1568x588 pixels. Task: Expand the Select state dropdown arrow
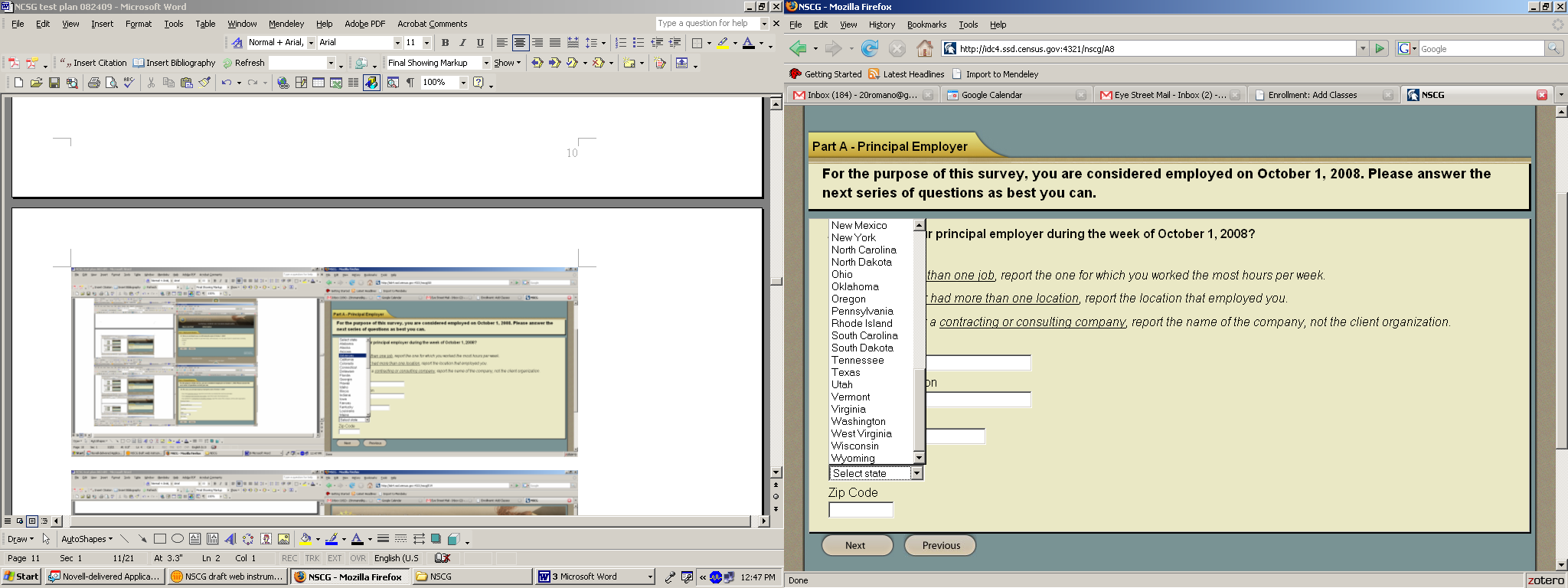[x=916, y=473]
